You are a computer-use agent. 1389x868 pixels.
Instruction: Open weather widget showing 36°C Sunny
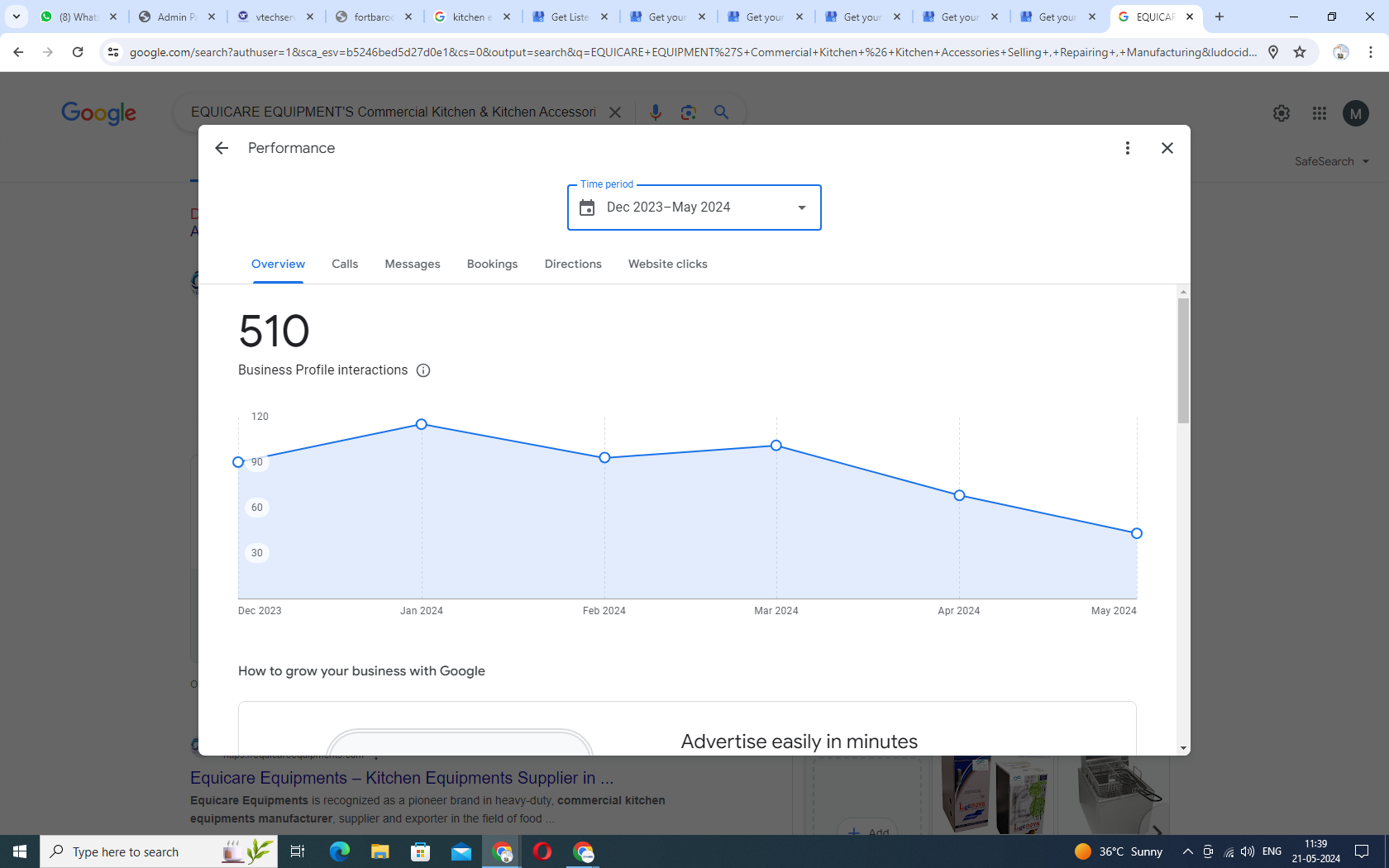click(1119, 851)
